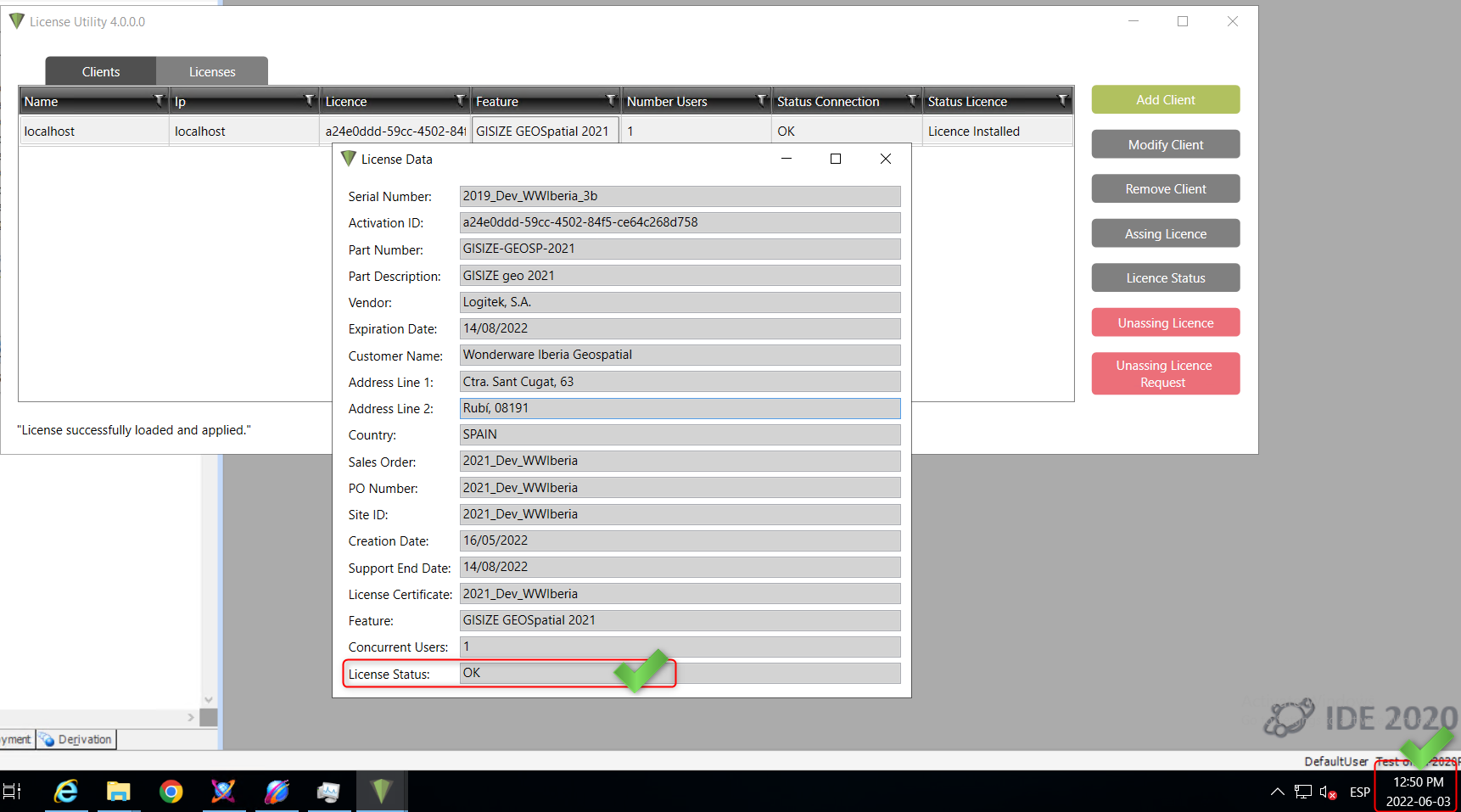Click the License Certificate field
The width and height of the screenshot is (1461, 812).
click(x=680, y=594)
